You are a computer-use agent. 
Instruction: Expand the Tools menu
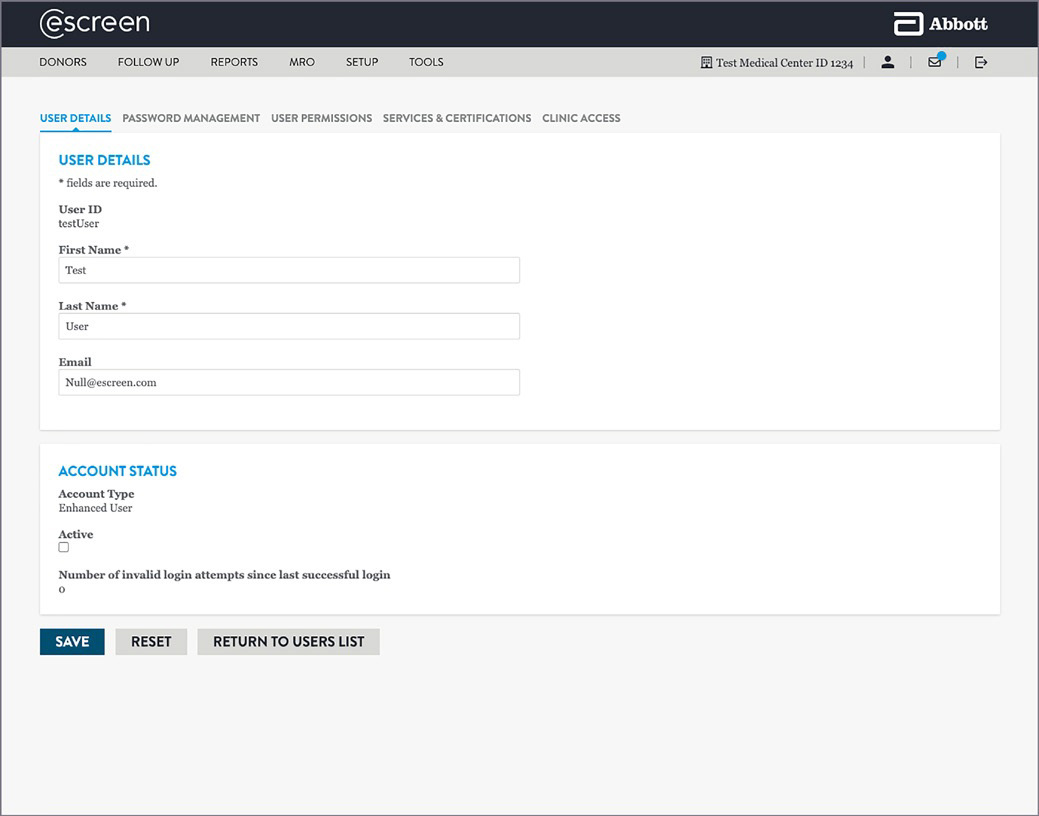tap(426, 62)
